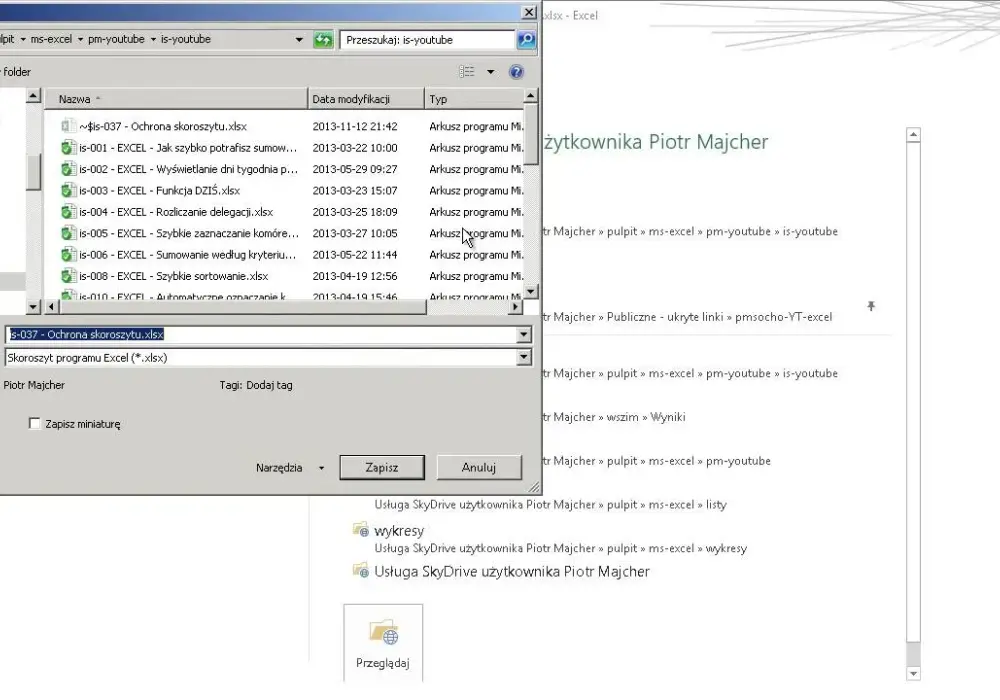Click Excel icon of is-003 file
This screenshot has height=700, width=1000.
click(67, 191)
